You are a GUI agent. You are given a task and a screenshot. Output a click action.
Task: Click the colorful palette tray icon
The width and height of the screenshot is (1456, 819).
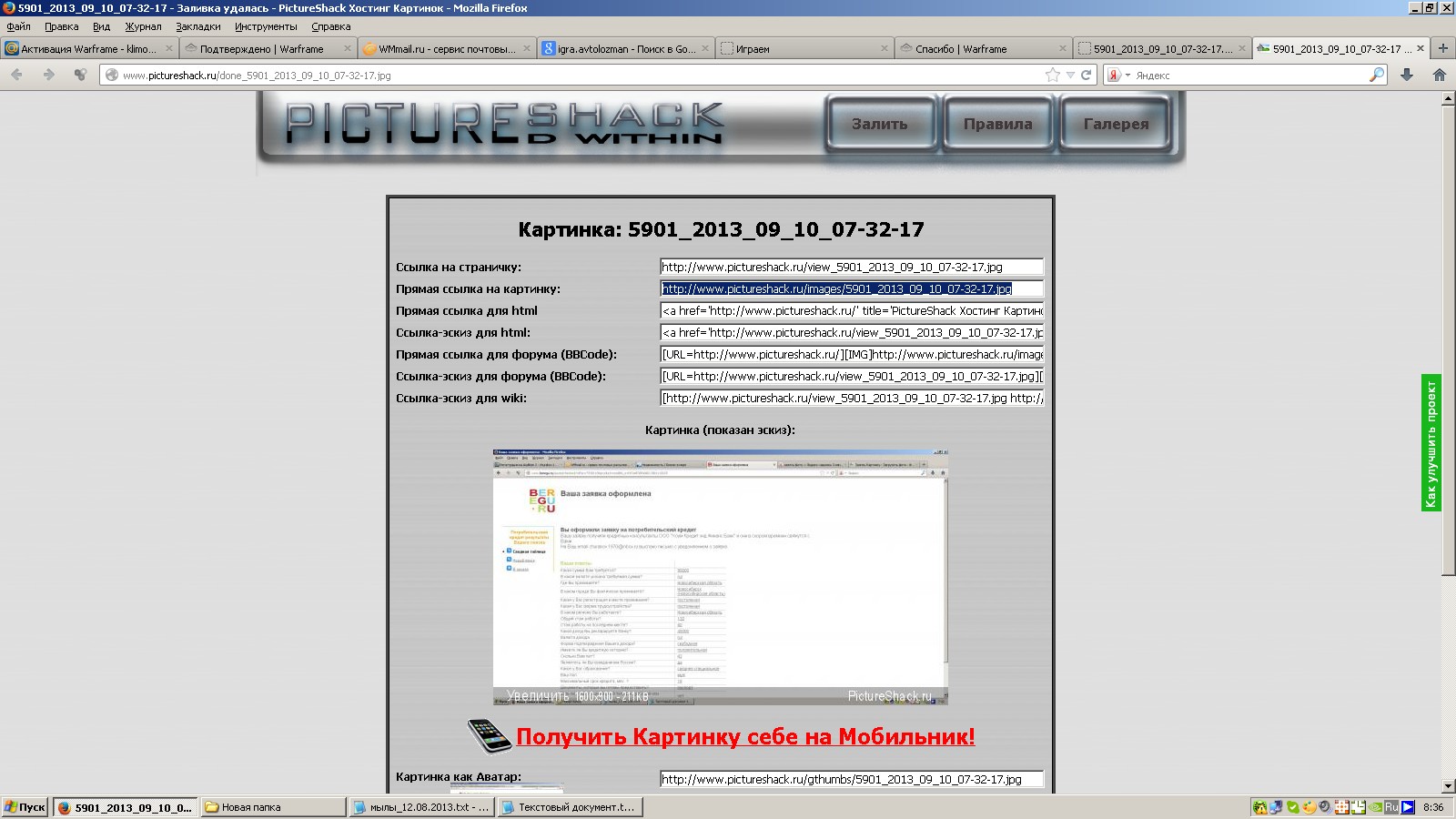pos(1309,807)
